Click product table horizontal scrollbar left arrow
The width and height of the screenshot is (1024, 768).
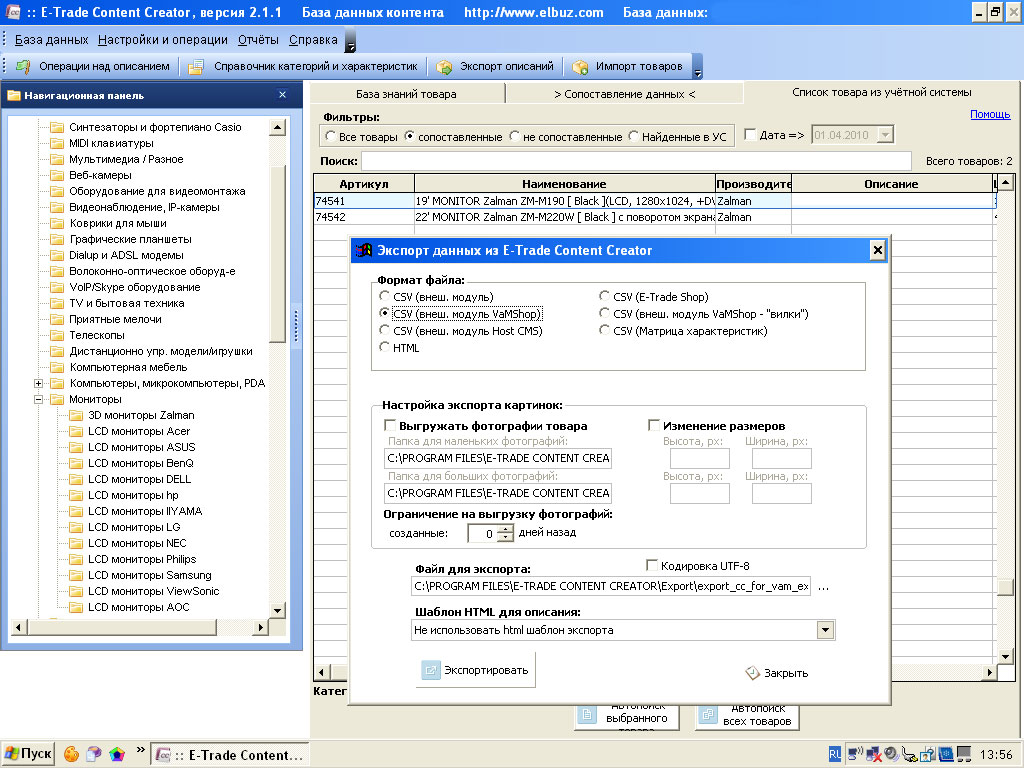321,672
